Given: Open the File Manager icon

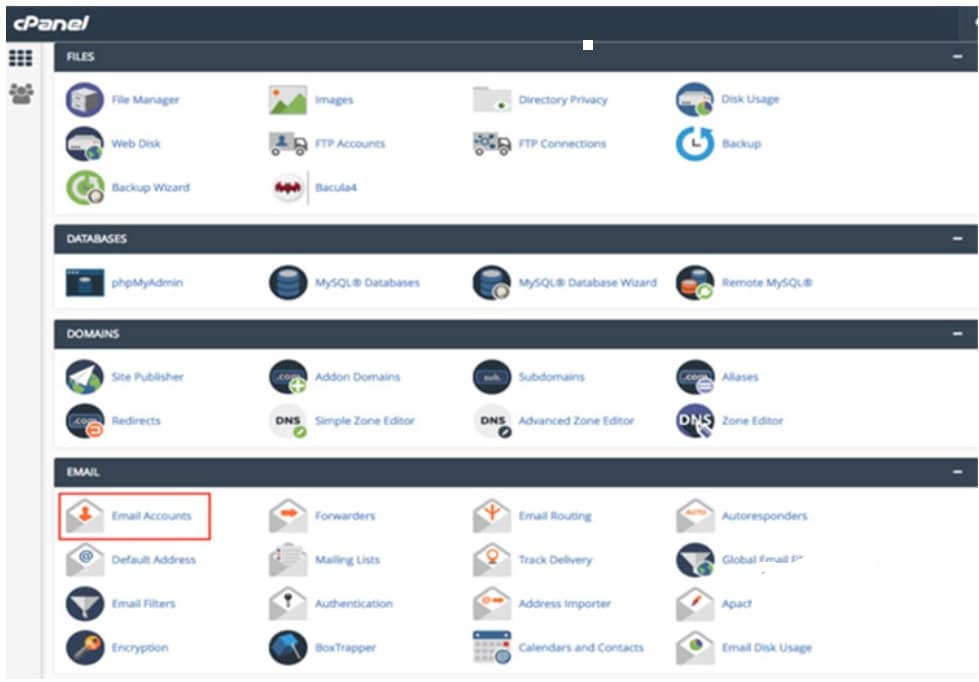Looking at the screenshot, I should tap(84, 100).
